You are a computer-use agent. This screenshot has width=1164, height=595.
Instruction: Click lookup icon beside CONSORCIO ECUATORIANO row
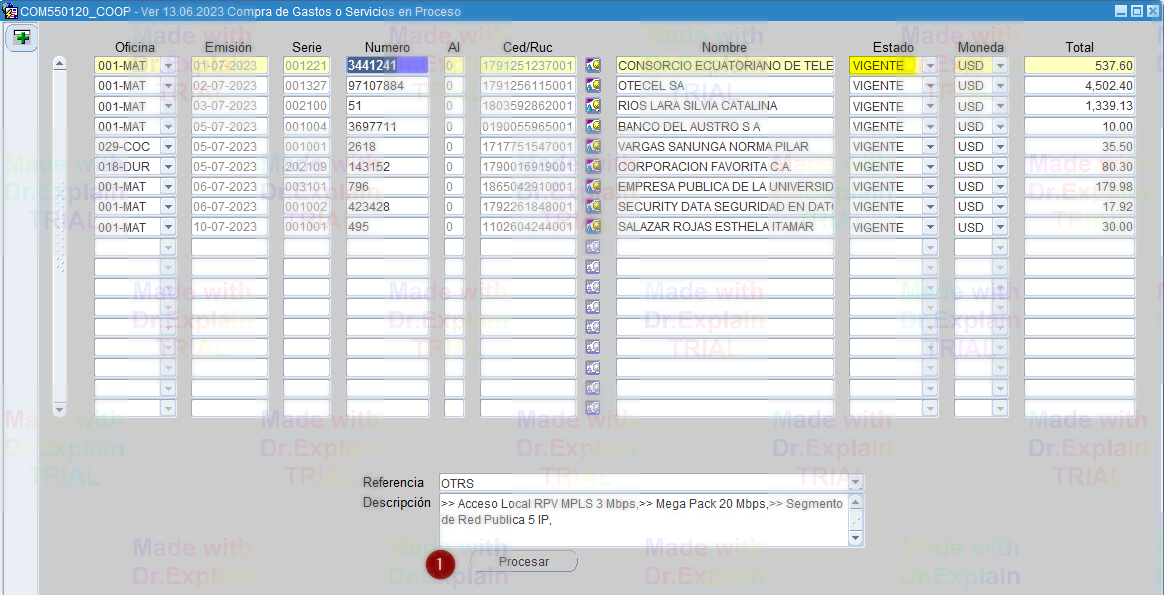[593, 65]
